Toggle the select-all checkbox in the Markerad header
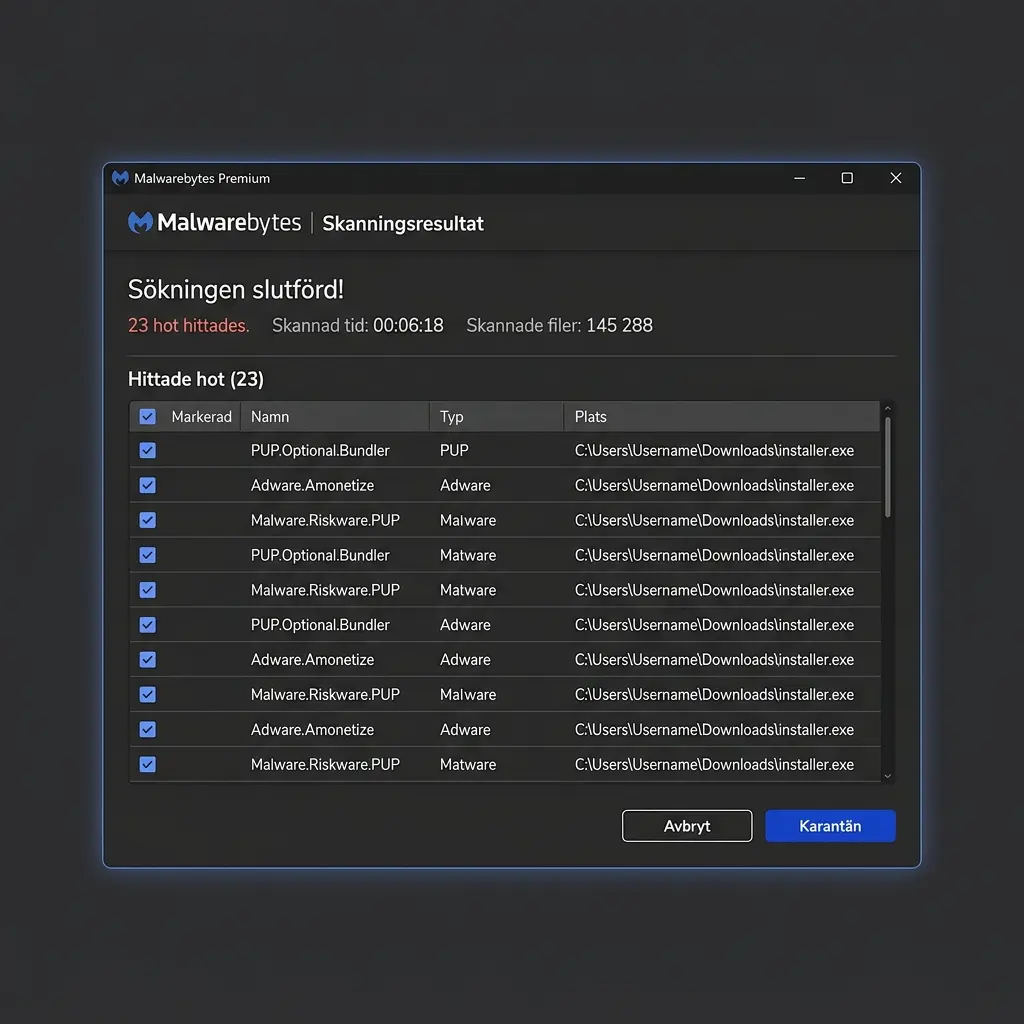1024x1024 pixels. tap(148, 417)
